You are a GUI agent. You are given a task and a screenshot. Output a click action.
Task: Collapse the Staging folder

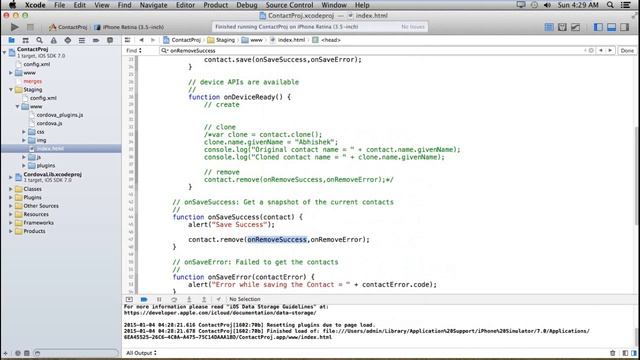(x=11, y=89)
